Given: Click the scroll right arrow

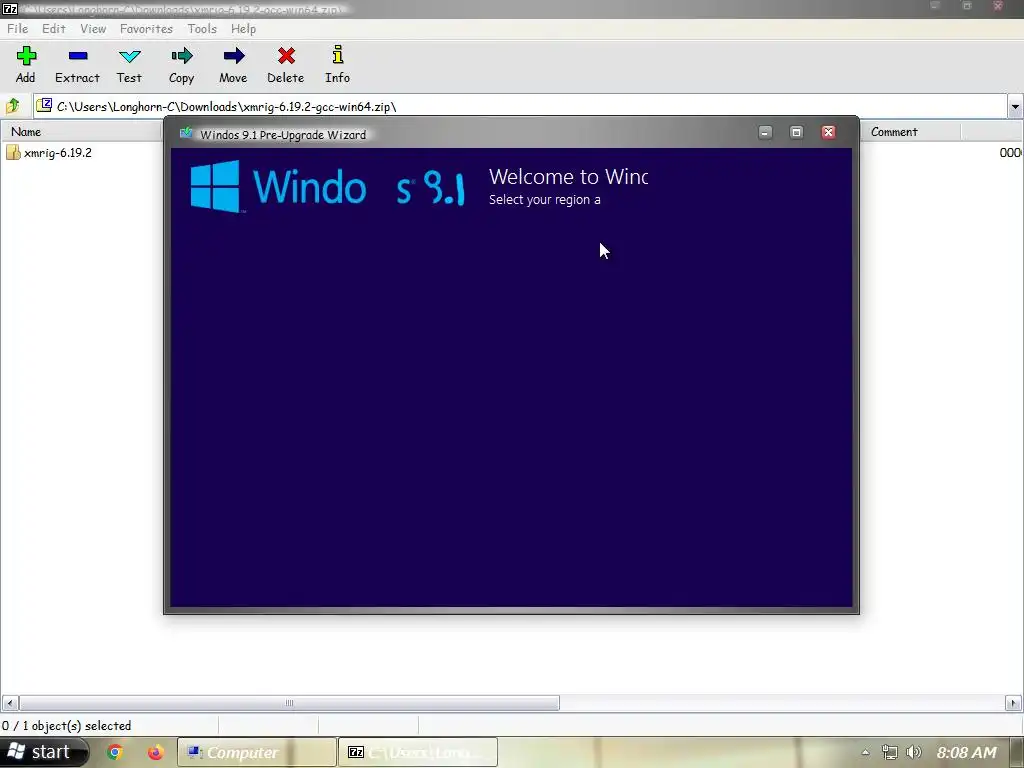Looking at the screenshot, I should (x=1014, y=703).
